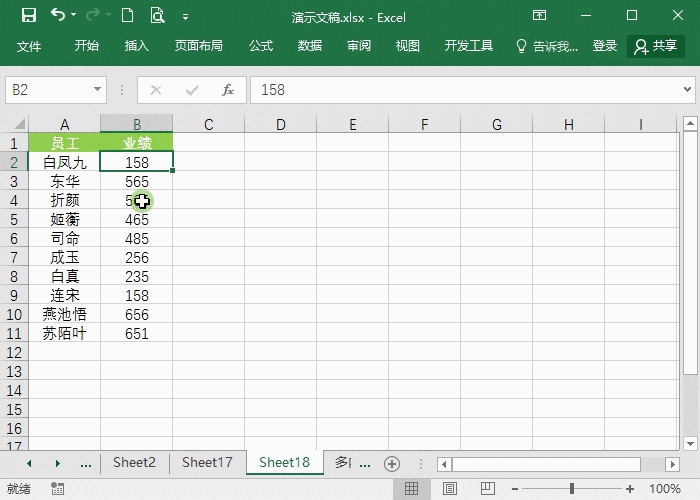The height and width of the screenshot is (500, 700).
Task: Expand the formula bar chevron
Action: 688,90
